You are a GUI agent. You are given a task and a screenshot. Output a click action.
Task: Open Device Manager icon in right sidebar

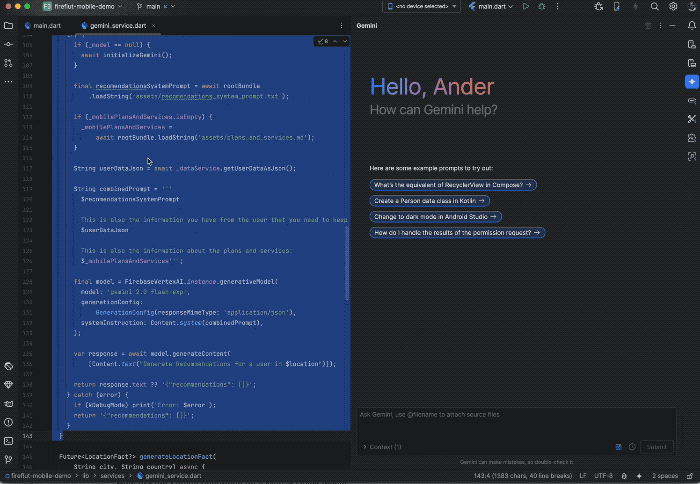692,45
